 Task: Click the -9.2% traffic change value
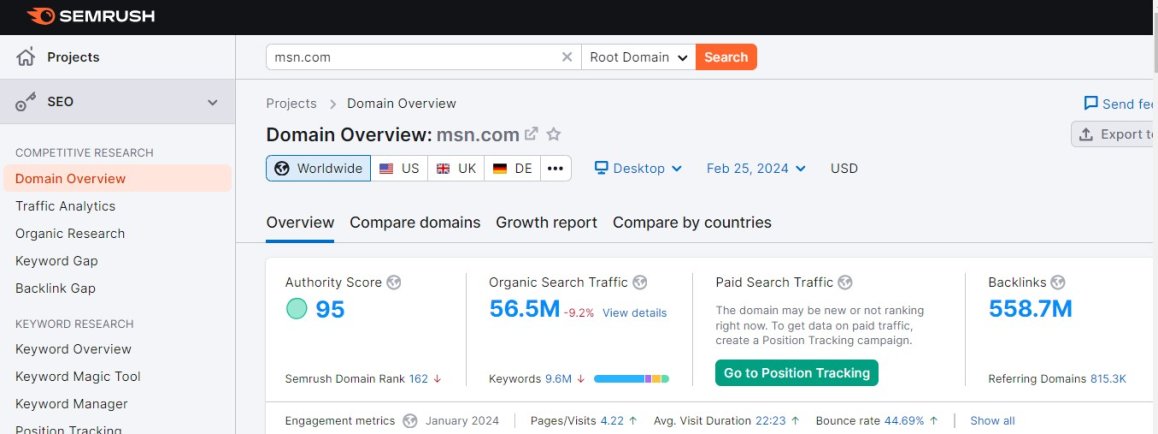[579, 313]
